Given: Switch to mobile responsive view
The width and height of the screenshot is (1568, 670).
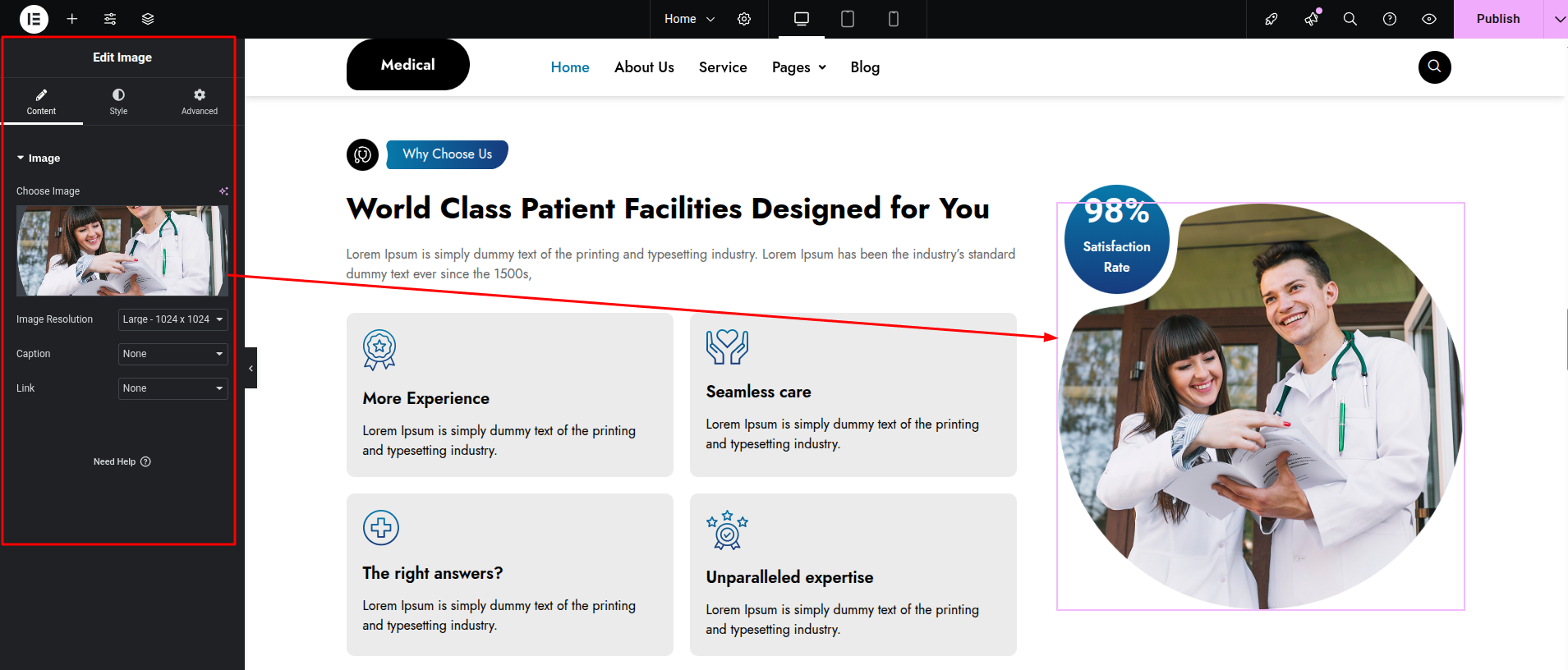Looking at the screenshot, I should pyautogui.click(x=894, y=19).
